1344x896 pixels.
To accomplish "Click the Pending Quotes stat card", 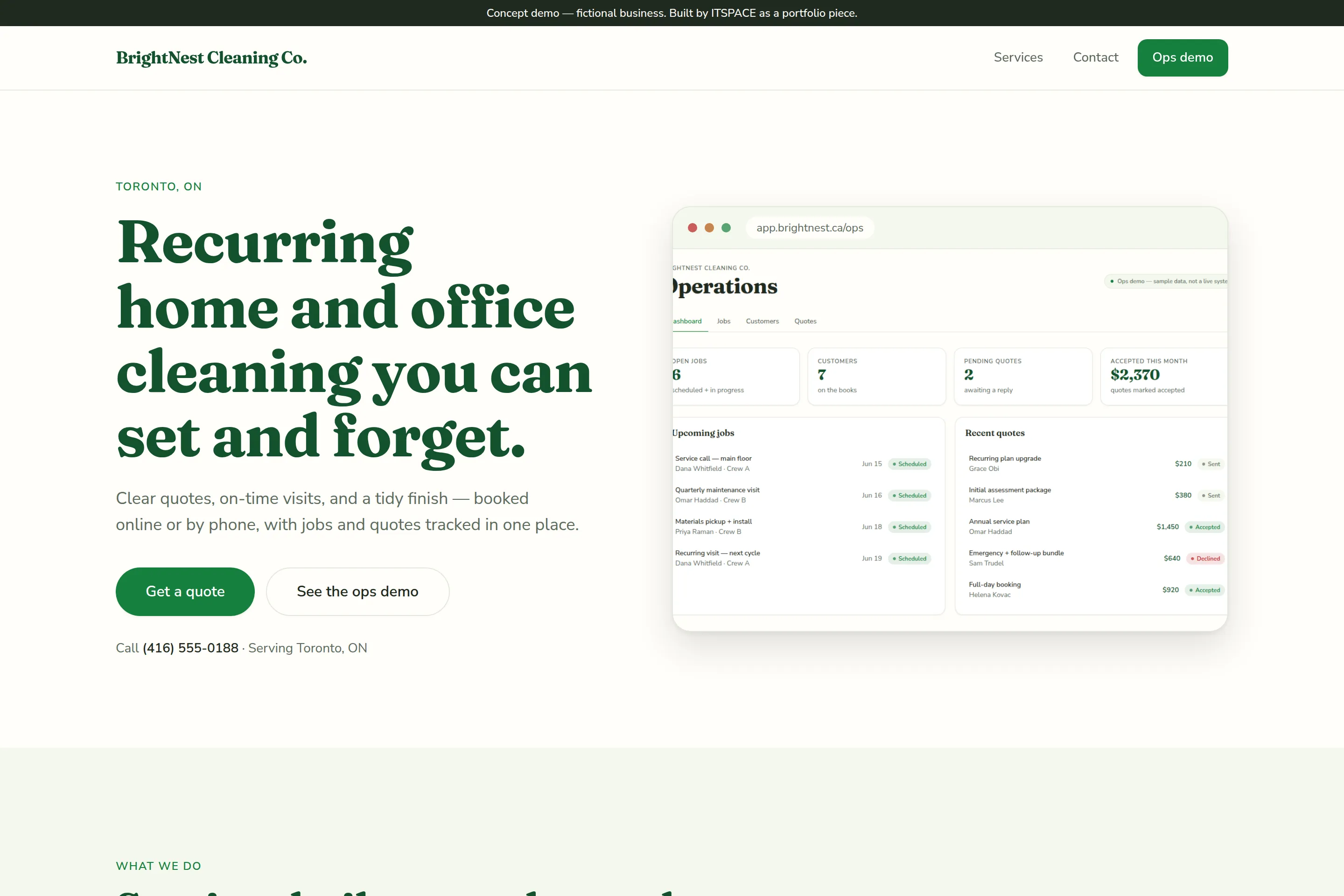I will click(x=1023, y=377).
